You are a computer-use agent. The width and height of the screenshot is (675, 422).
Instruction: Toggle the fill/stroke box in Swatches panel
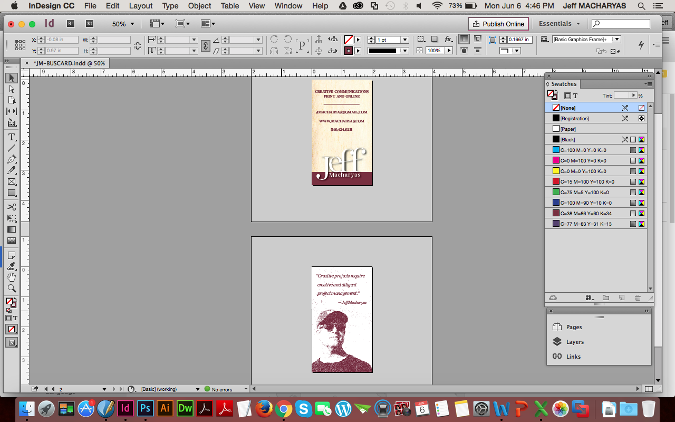(x=553, y=95)
